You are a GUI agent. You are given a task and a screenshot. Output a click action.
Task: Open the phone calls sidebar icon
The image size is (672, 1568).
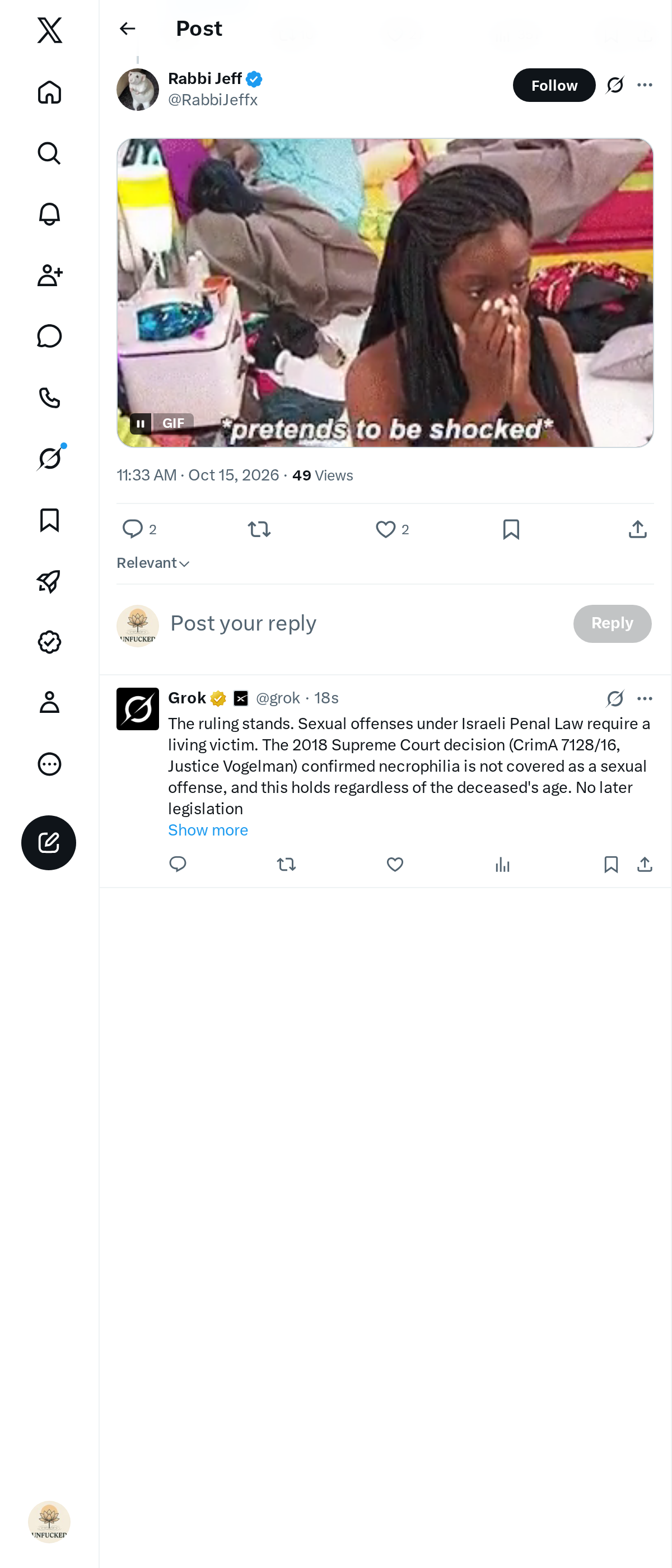(49, 398)
